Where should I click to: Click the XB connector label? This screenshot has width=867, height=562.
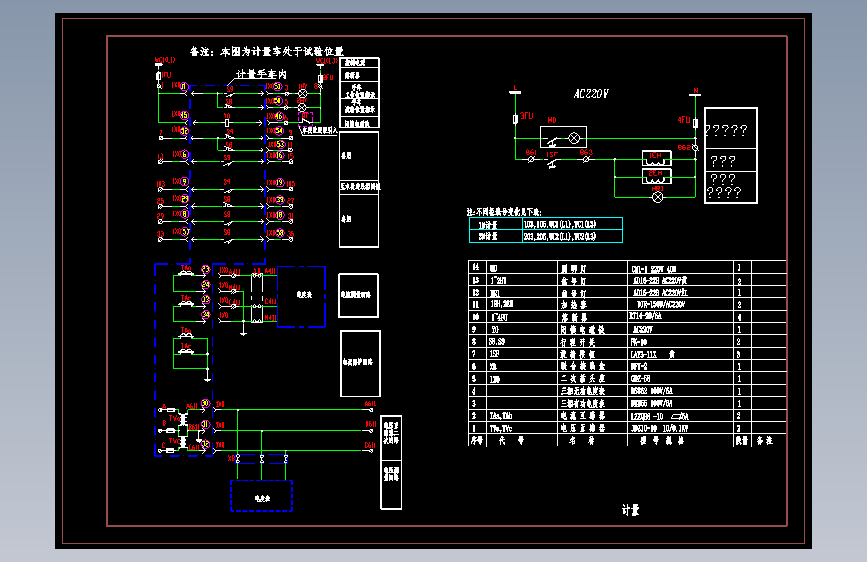pos(231,458)
